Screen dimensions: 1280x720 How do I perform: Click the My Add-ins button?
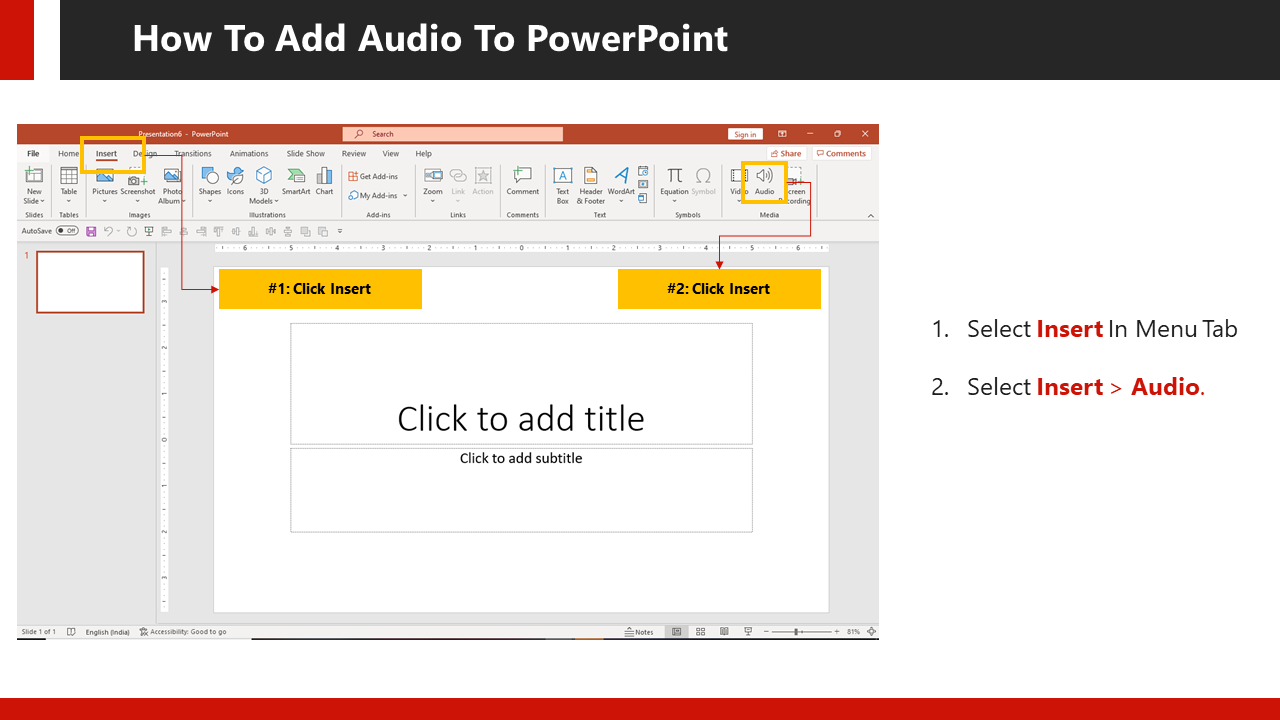[373, 196]
